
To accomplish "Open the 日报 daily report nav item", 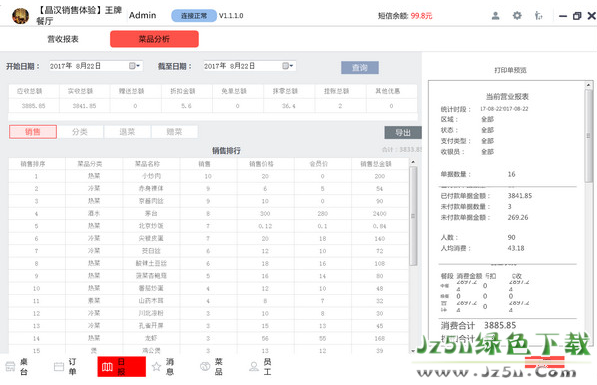I will (121, 366).
